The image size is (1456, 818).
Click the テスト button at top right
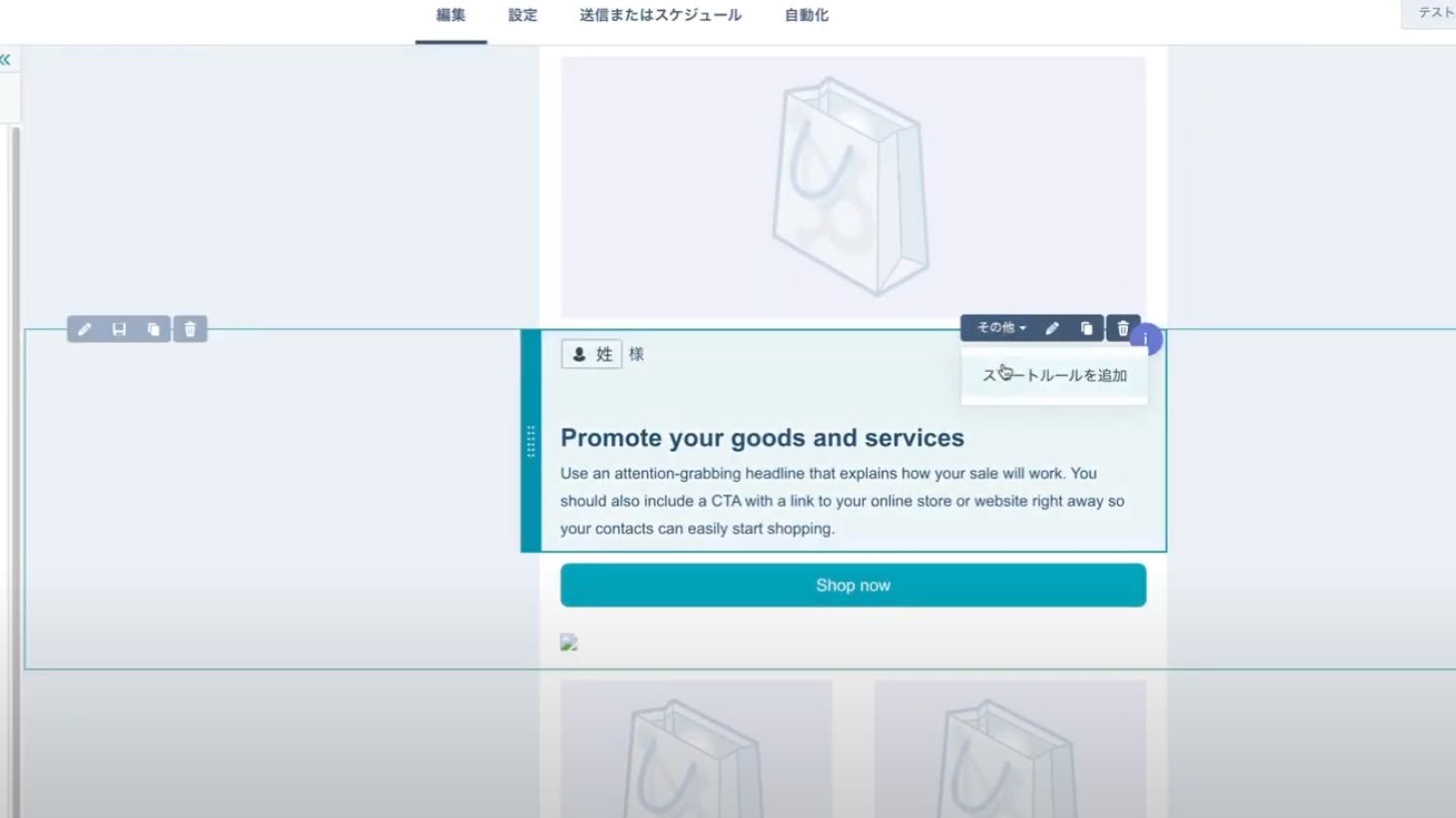[1430, 13]
